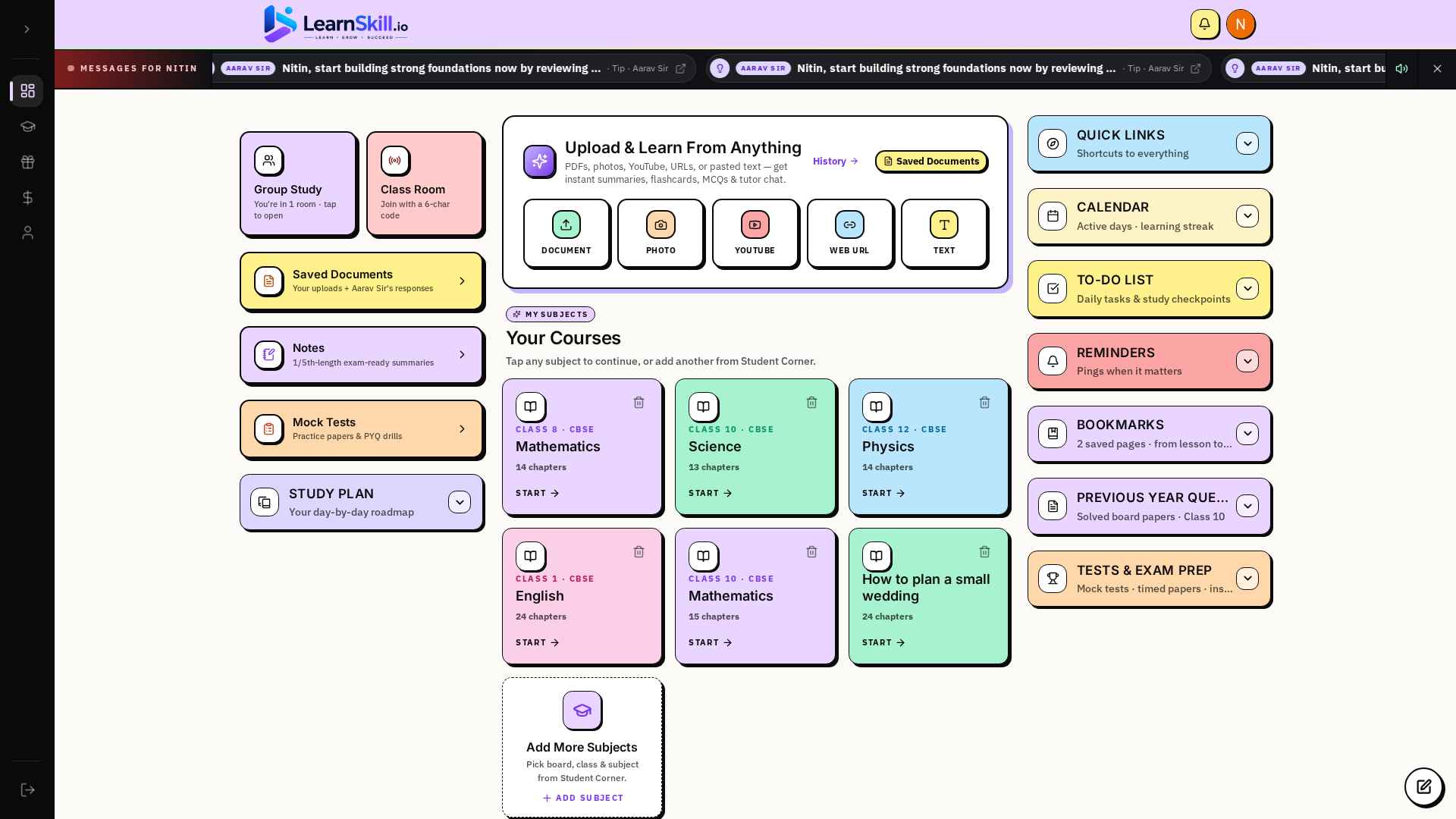Open the Notes menu item
The image size is (1456, 819).
point(362,355)
